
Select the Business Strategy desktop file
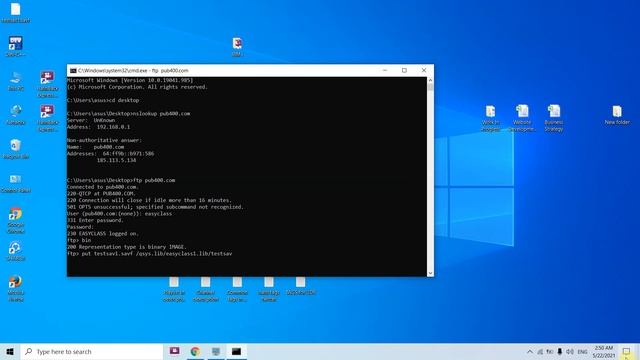pos(553,118)
